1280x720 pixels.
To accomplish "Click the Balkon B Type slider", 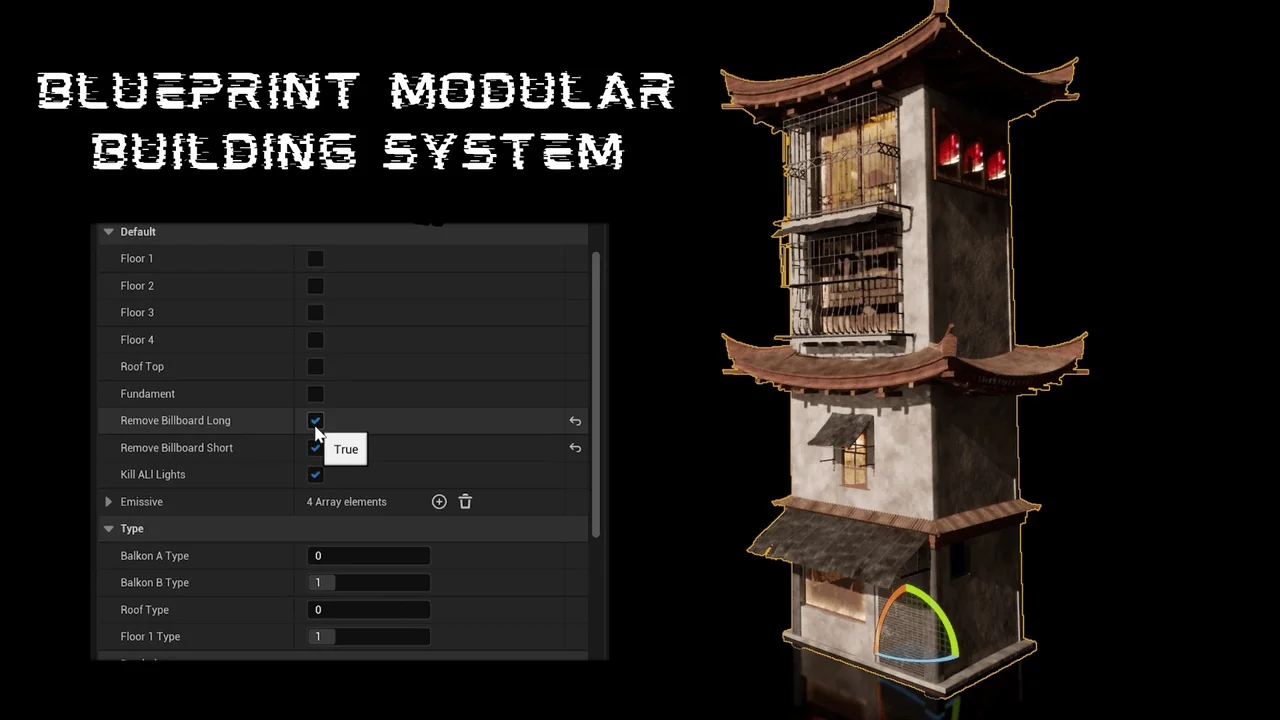I will click(368, 583).
